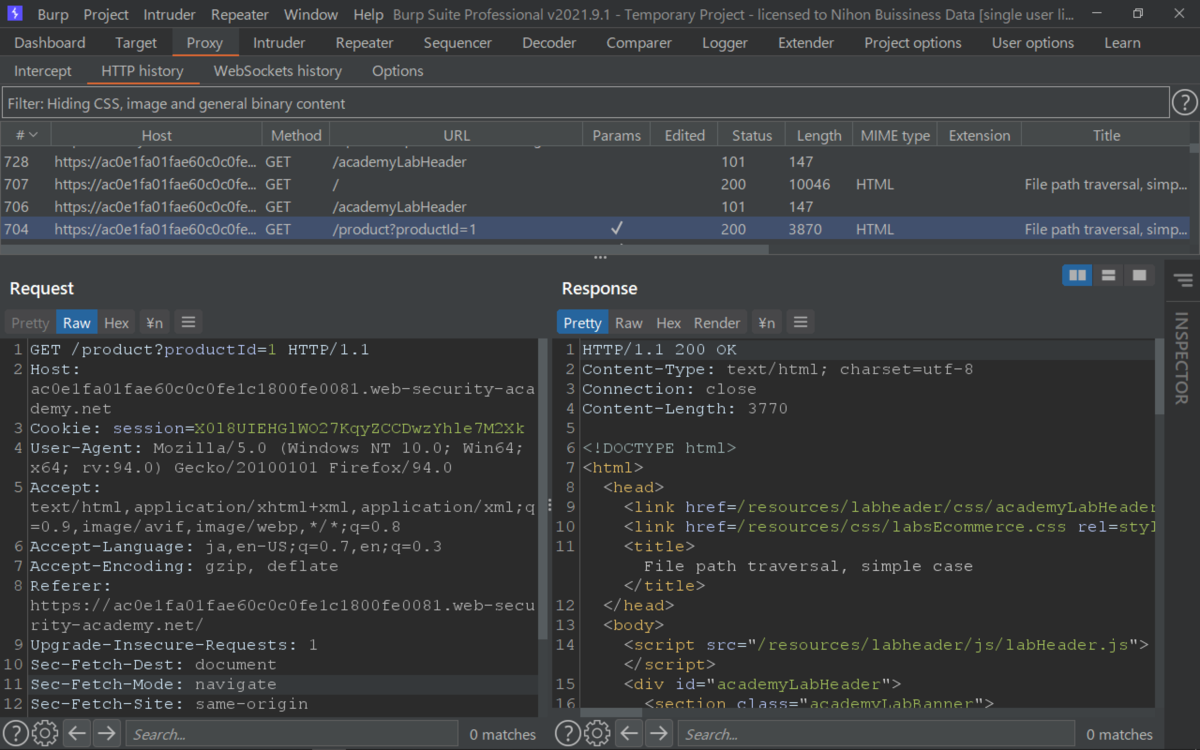Screen dimensions: 1200x750
Task: Switch to the Target tab
Action: tap(136, 43)
